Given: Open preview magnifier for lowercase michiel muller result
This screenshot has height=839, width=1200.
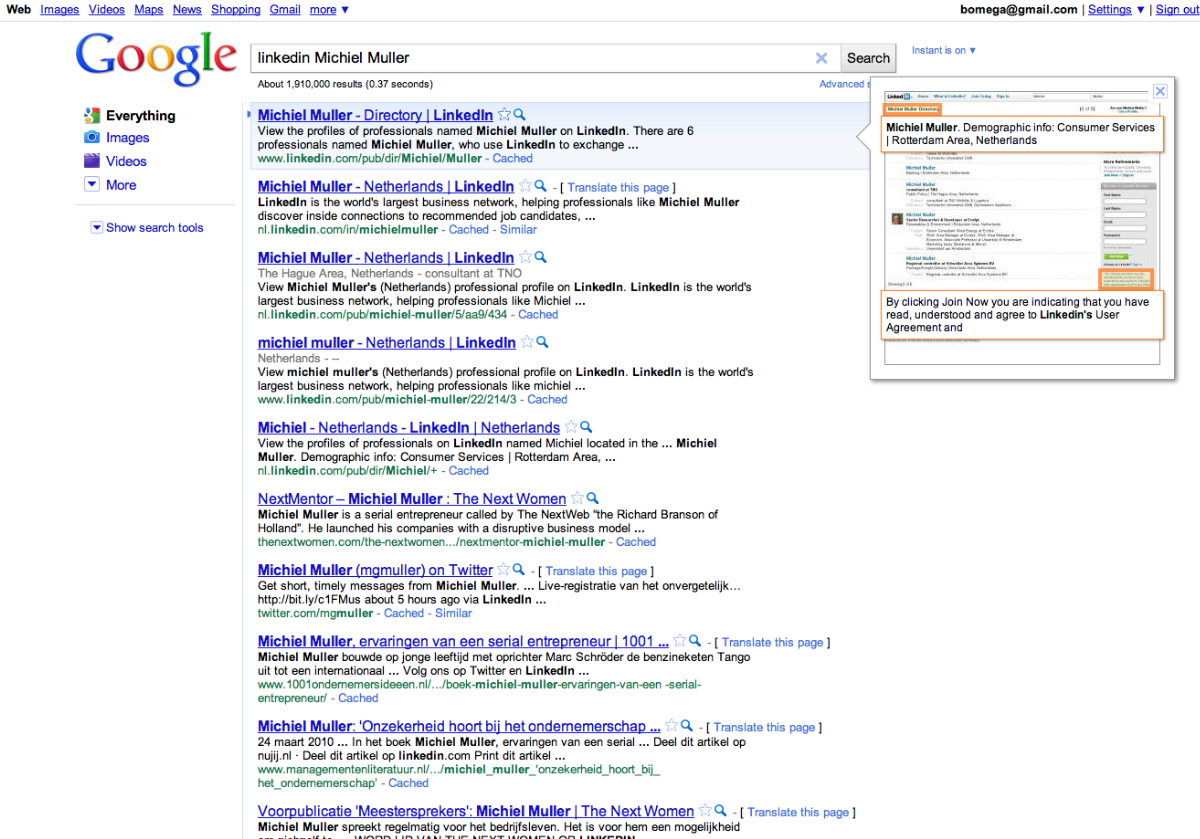Looking at the screenshot, I should 542,342.
